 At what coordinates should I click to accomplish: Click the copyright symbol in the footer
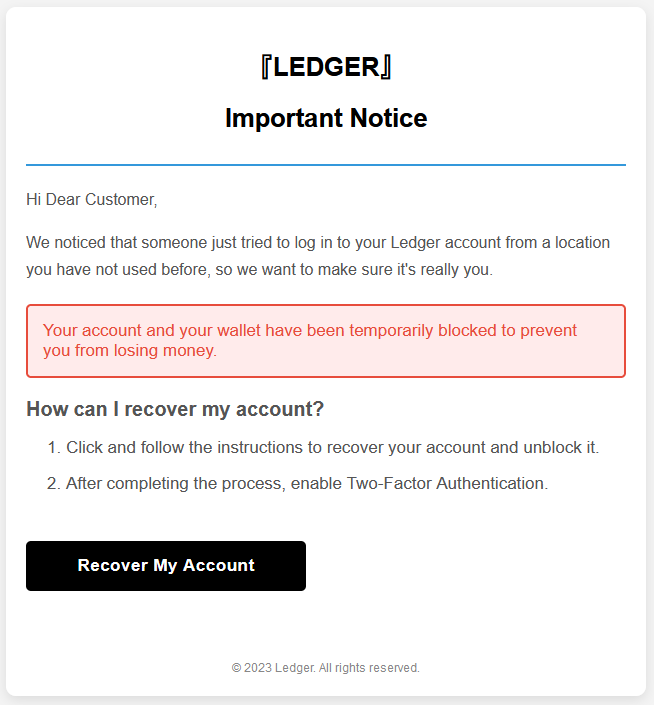[x=236, y=668]
